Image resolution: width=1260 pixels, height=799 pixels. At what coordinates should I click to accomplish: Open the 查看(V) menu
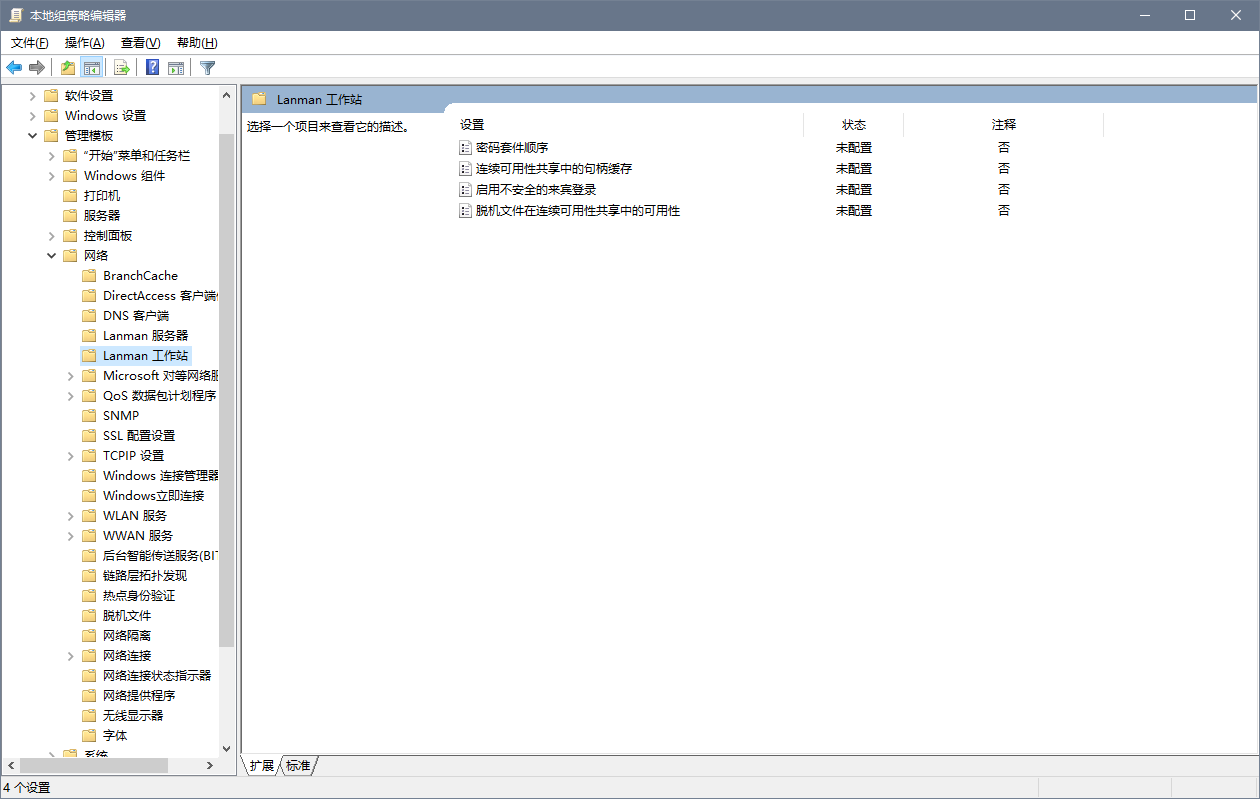[x=140, y=43]
